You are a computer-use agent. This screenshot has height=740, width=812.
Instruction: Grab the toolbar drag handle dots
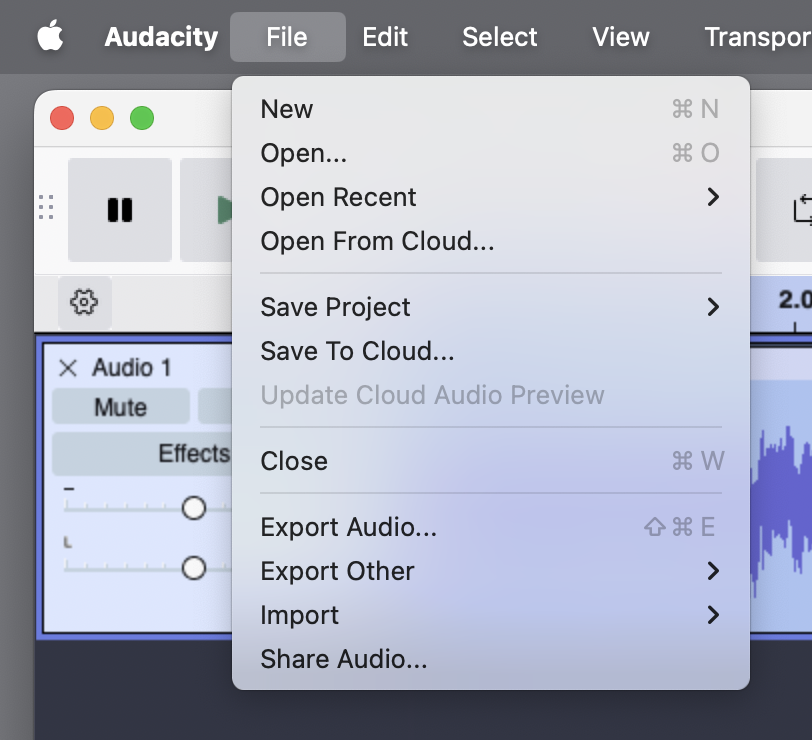coord(46,208)
